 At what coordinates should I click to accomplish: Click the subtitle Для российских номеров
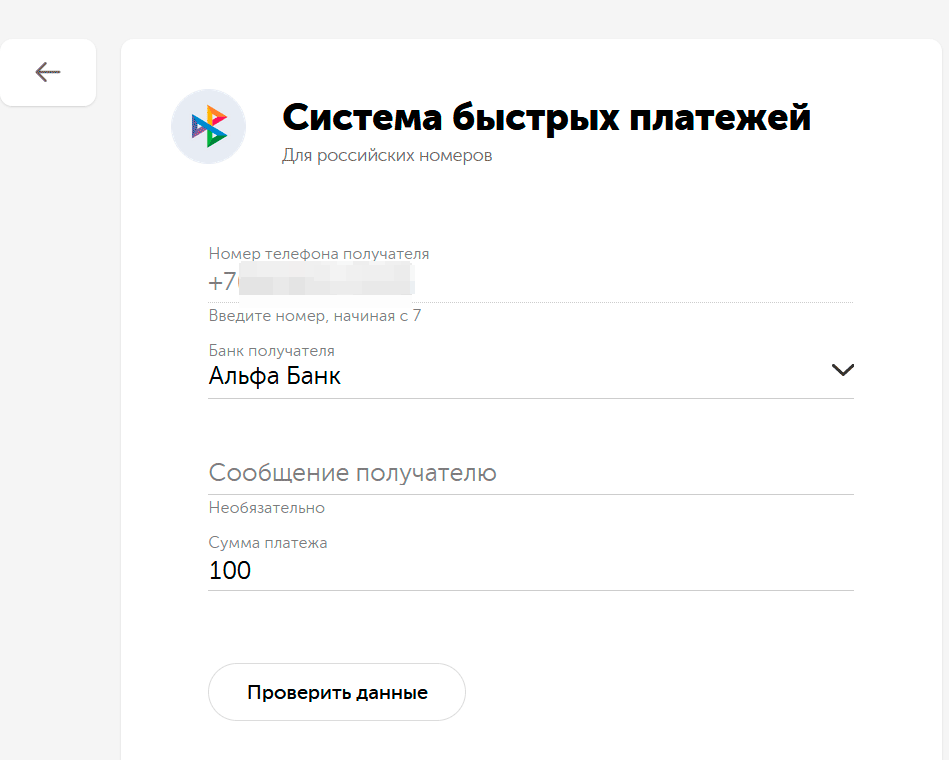click(387, 156)
